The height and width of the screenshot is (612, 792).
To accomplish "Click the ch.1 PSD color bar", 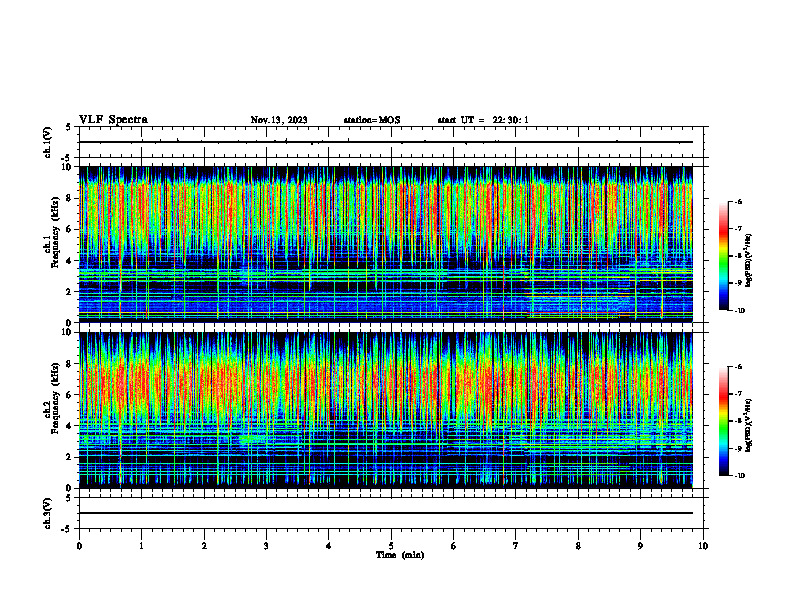I will tap(724, 256).
